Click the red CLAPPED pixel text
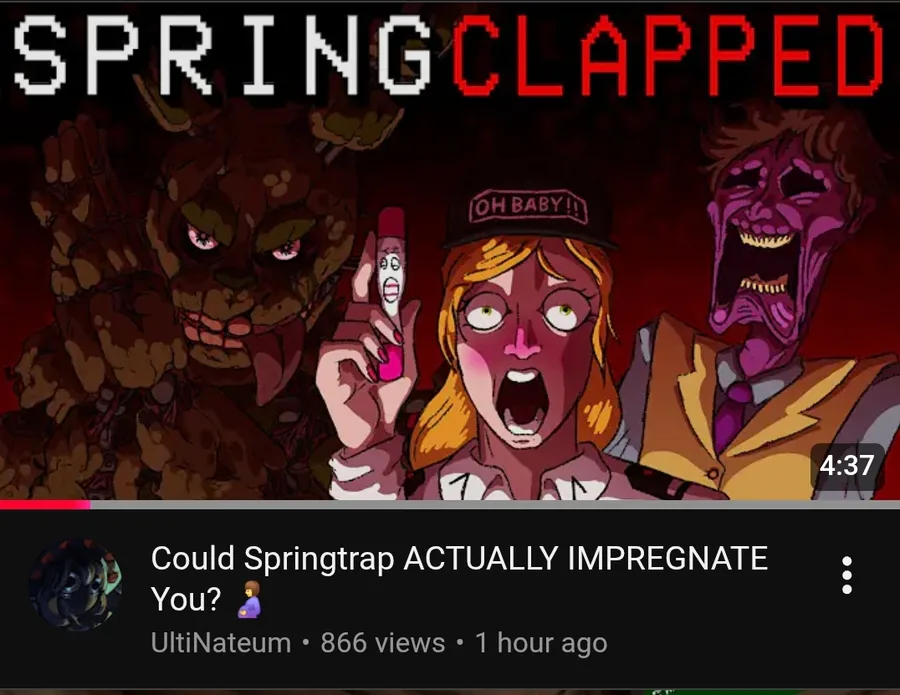Viewport: 900px width, 695px height. click(x=669, y=54)
